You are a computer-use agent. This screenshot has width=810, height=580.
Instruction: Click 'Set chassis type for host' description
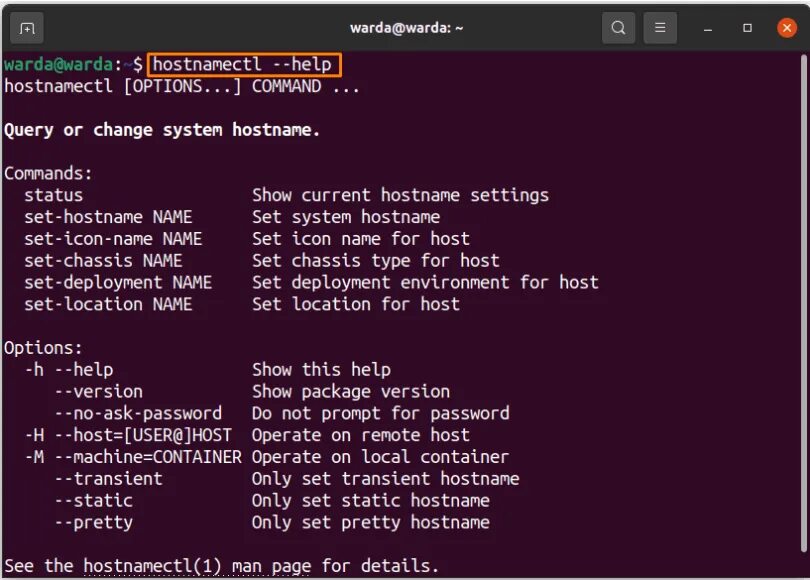(x=376, y=261)
